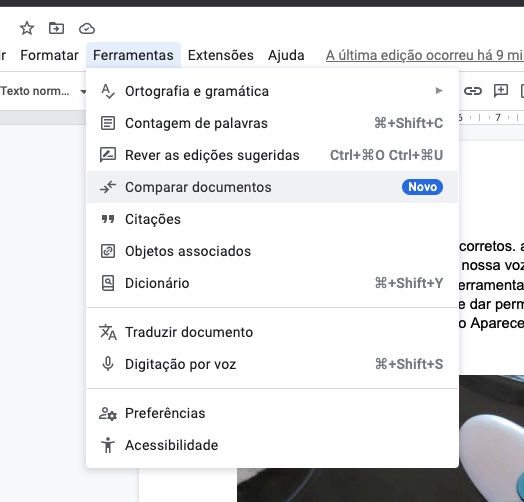
Task: Open the Extensões menu
Action: pos(221,55)
